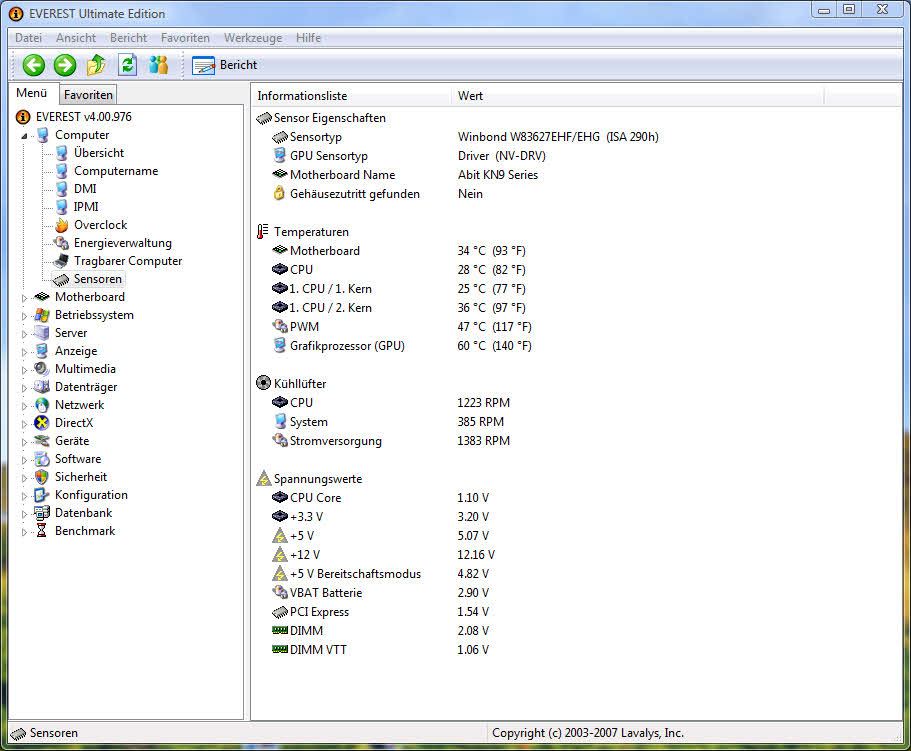Select EVEREST v4.00.976 root item

(84, 117)
